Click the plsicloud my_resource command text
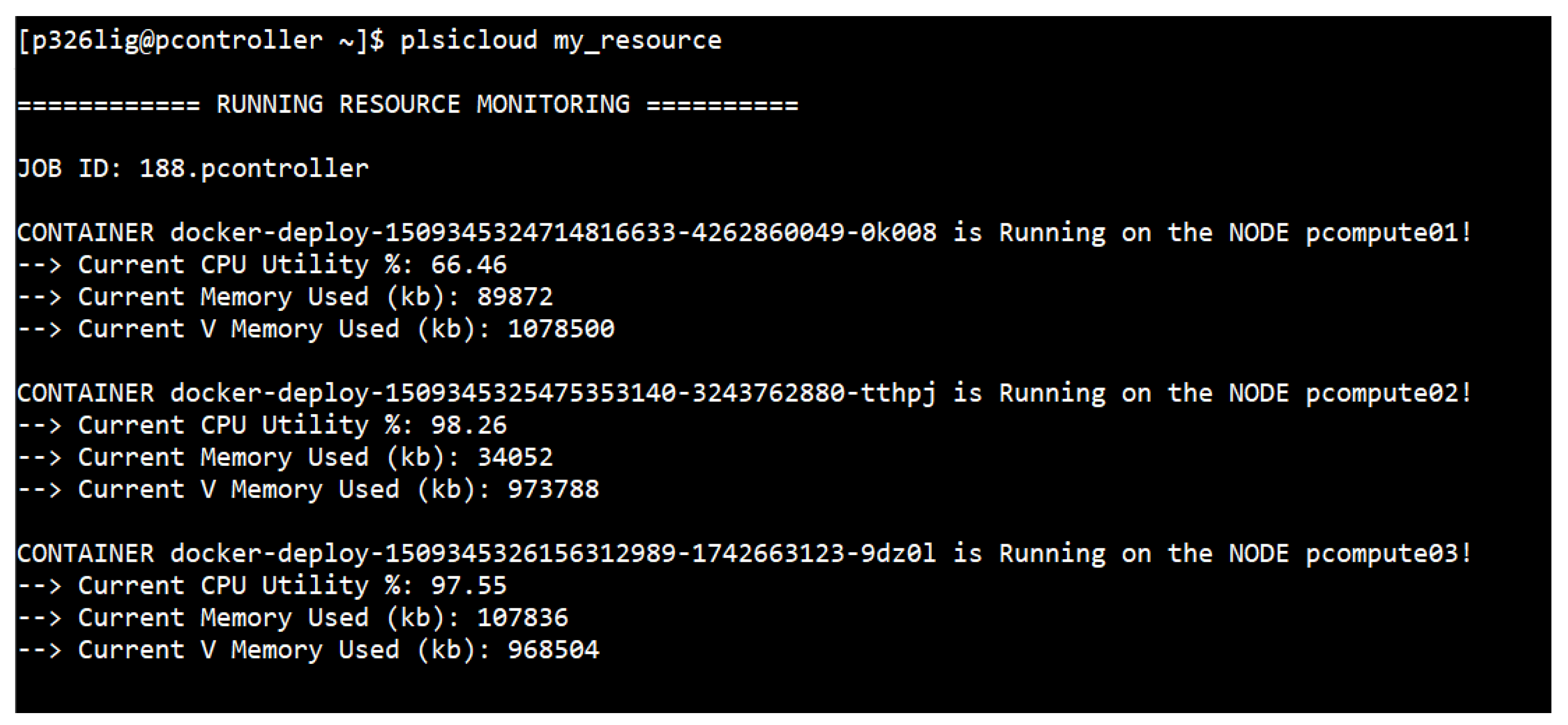Image resolution: width=1568 pixels, height=725 pixels. tap(560, 41)
